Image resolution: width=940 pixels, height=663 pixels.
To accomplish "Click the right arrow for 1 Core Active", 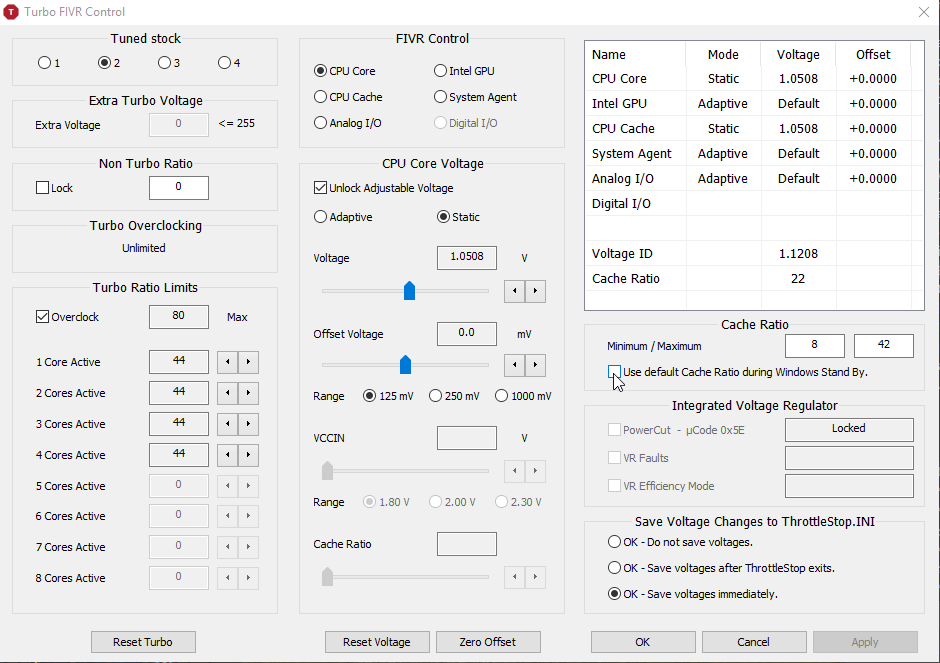I will (249, 362).
